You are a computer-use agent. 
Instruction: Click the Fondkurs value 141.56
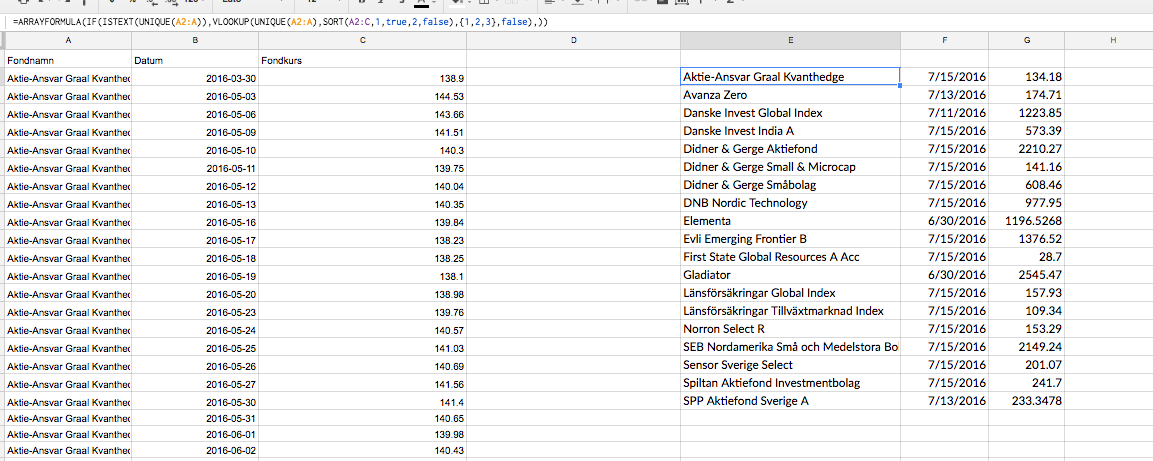363,384
